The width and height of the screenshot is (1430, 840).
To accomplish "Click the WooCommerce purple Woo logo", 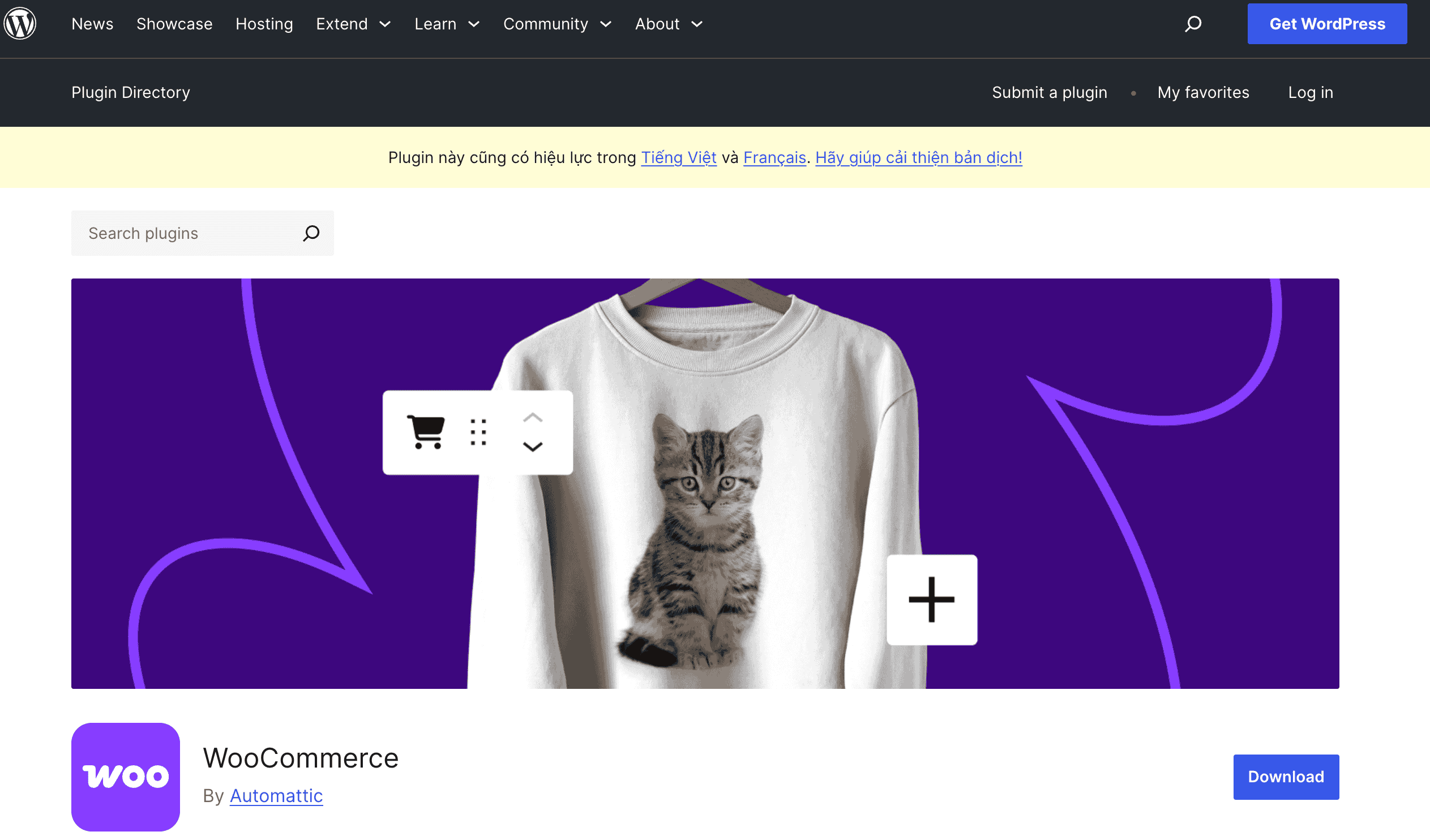I will point(126,777).
